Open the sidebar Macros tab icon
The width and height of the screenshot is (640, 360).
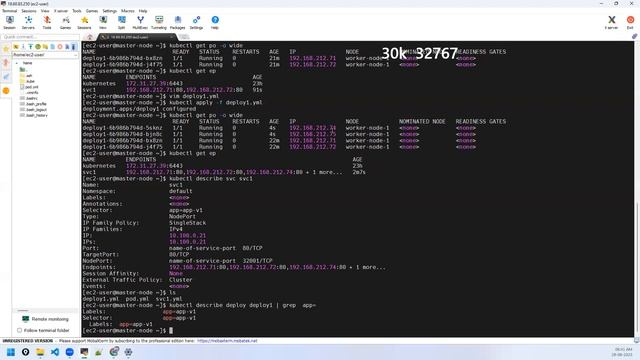(6, 76)
